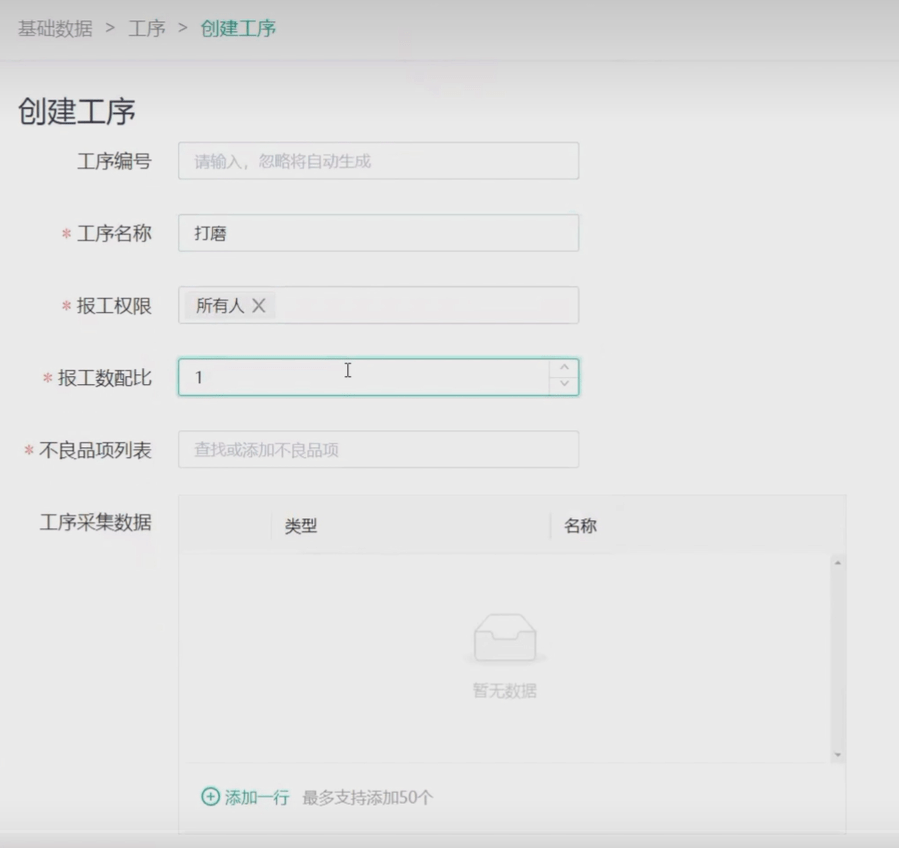The width and height of the screenshot is (899, 848).
Task: Click the plus icon beside 添加一行
Action: (210, 797)
